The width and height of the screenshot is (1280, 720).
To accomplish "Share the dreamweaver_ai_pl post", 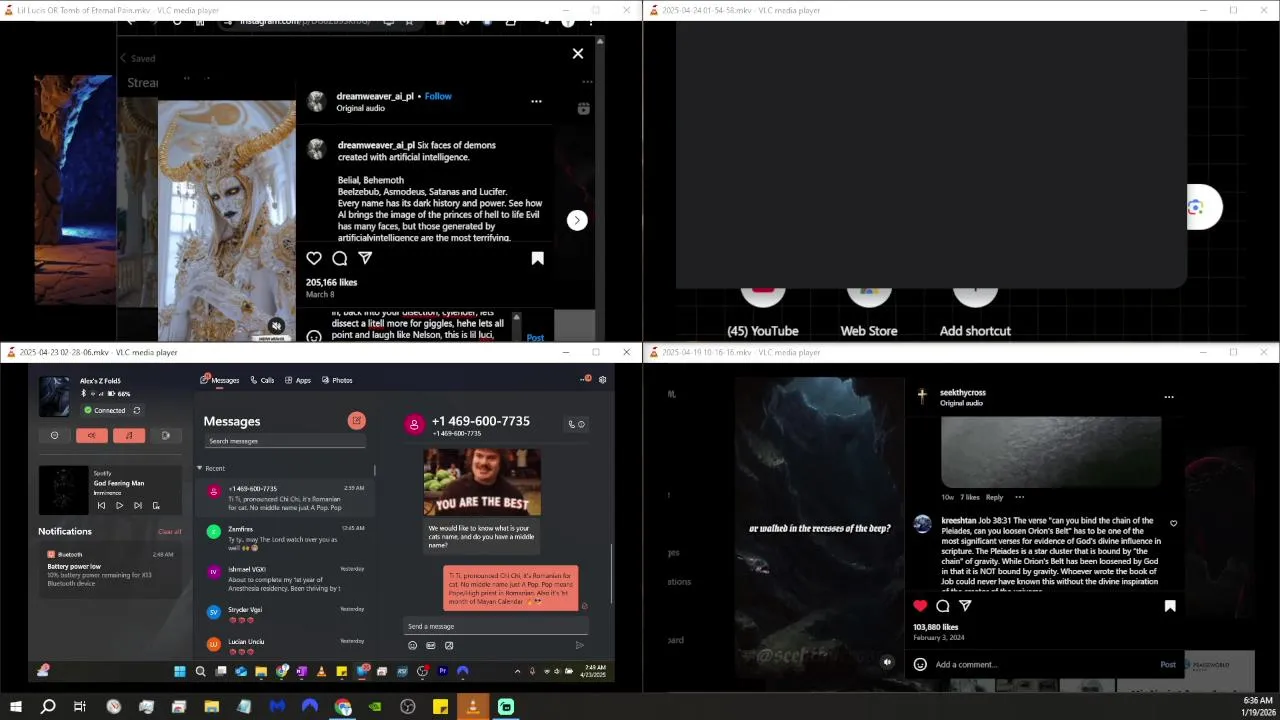I will [365, 258].
